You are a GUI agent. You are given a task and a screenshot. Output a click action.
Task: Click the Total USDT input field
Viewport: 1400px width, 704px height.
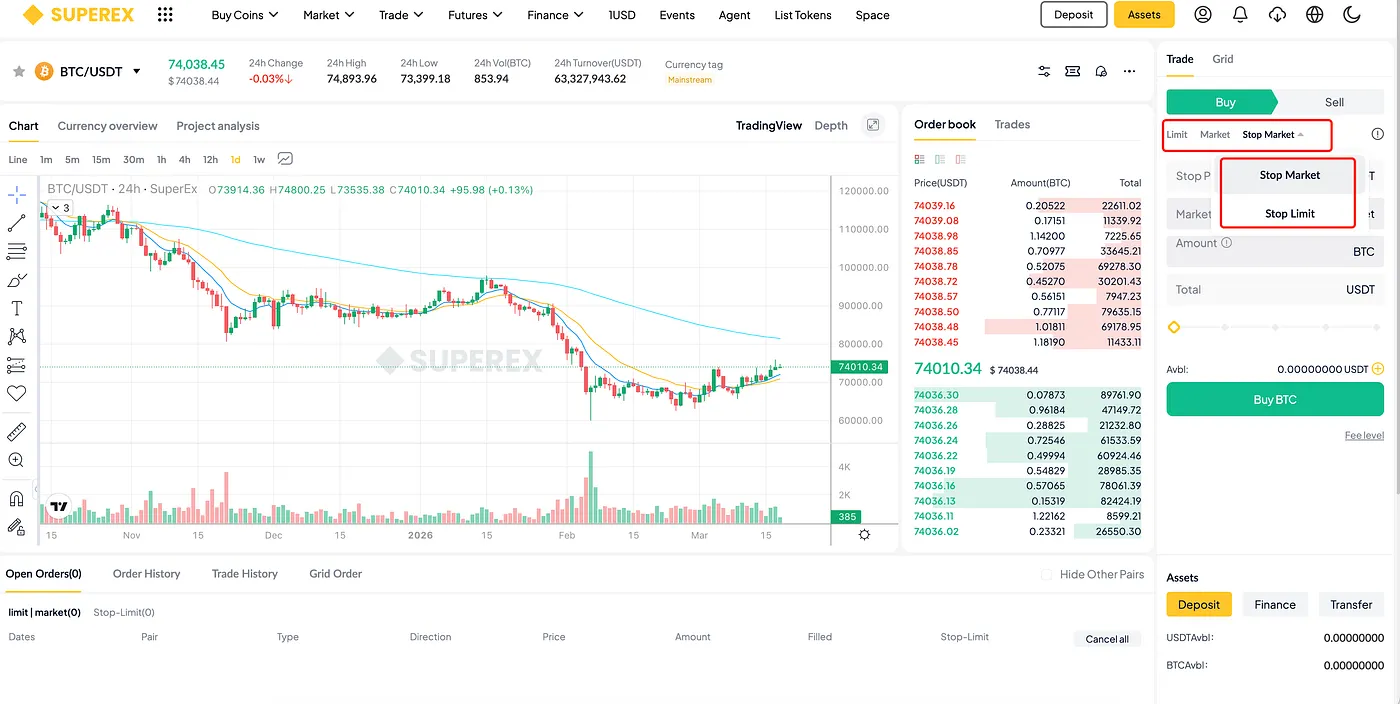1275,290
